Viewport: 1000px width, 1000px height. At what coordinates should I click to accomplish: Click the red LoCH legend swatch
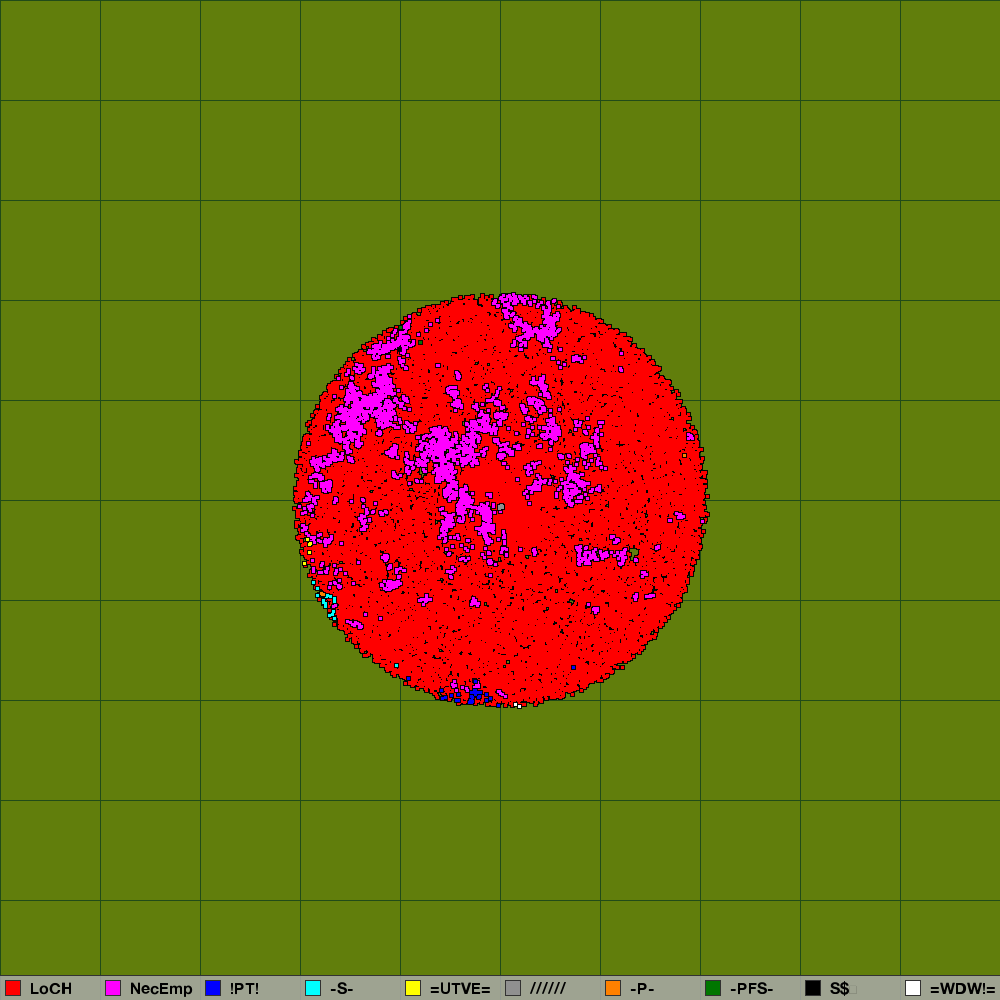(x=13, y=988)
